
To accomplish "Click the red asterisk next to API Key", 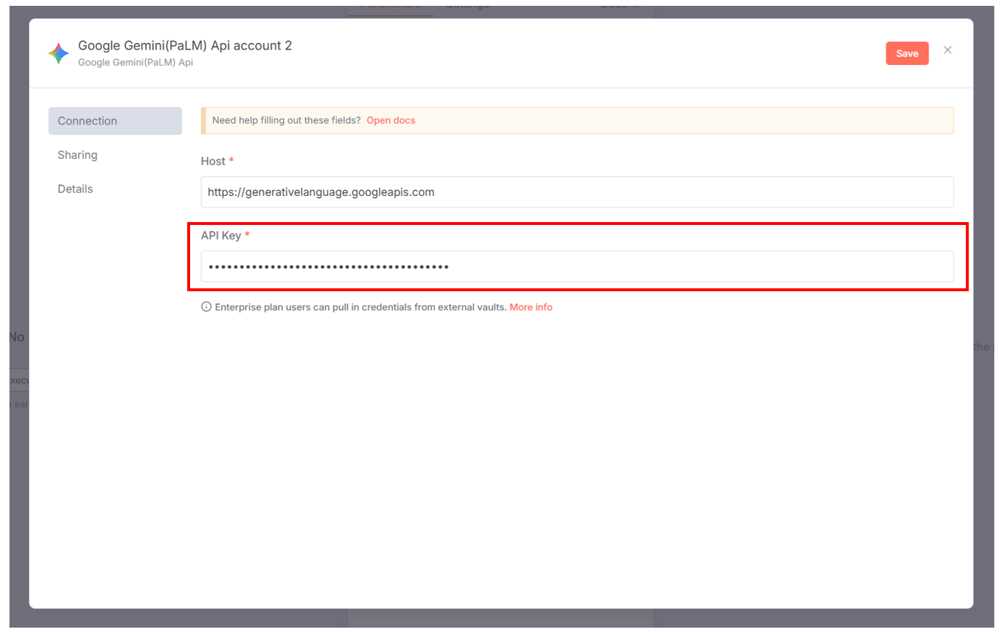I will coord(247,236).
